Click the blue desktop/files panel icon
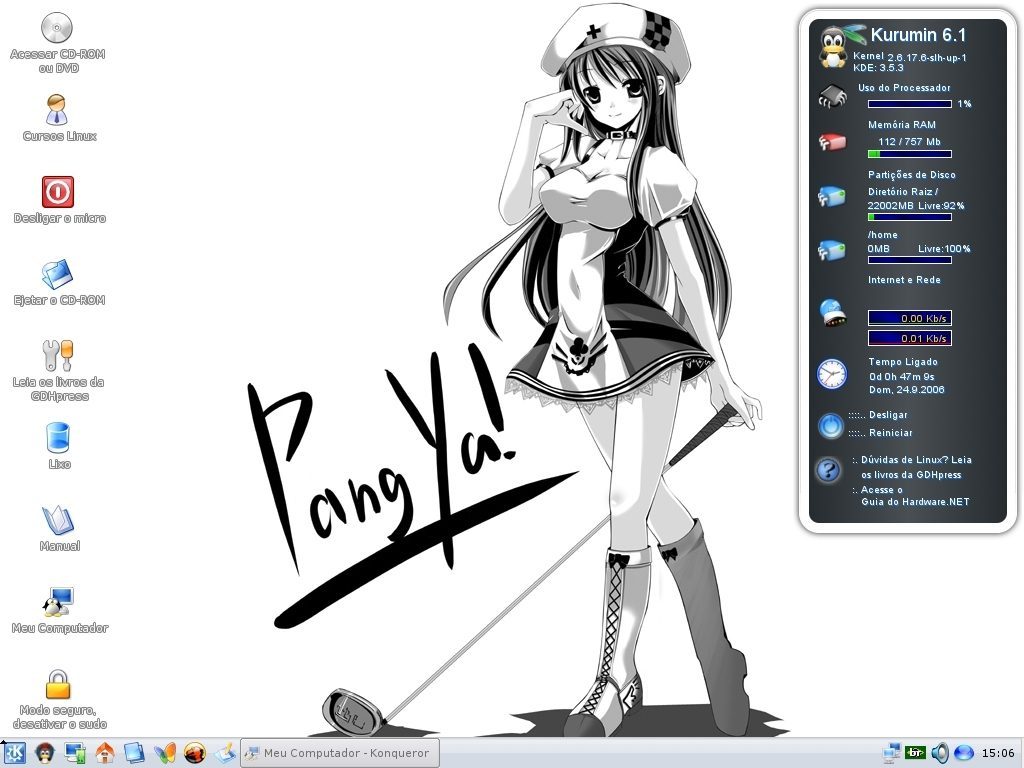1024x768 pixels. click(x=135, y=753)
